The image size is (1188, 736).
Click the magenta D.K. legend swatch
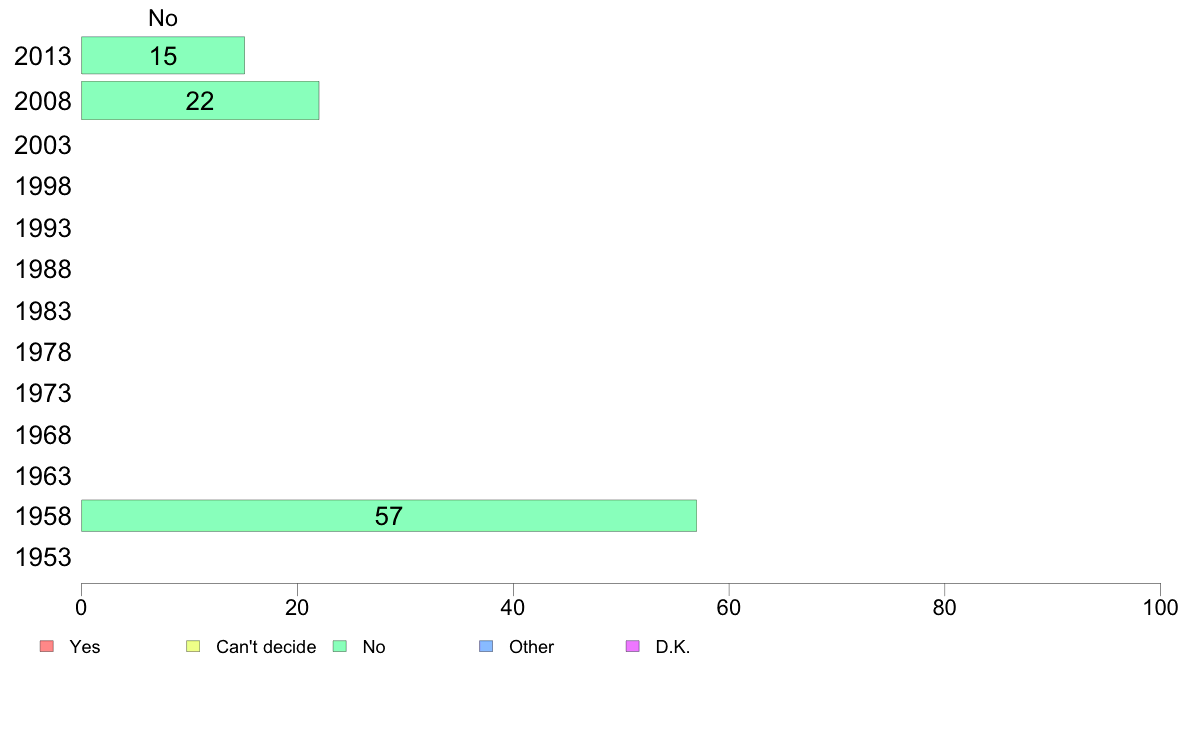pos(633,646)
